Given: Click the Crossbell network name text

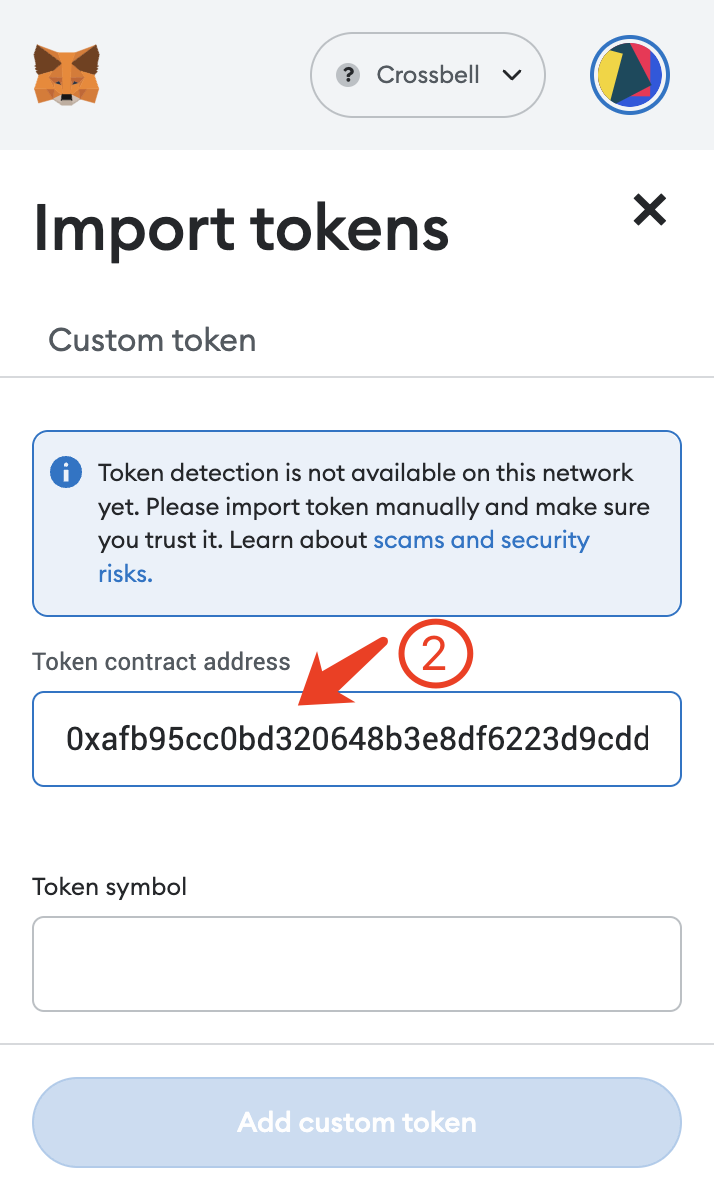Looking at the screenshot, I should tap(428, 75).
